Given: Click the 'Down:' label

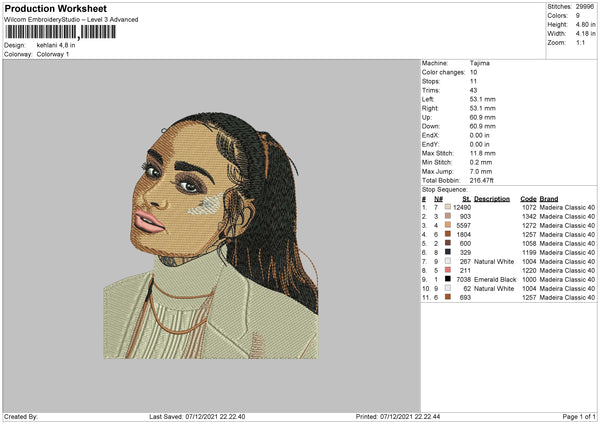Looking at the screenshot, I should [430, 126].
